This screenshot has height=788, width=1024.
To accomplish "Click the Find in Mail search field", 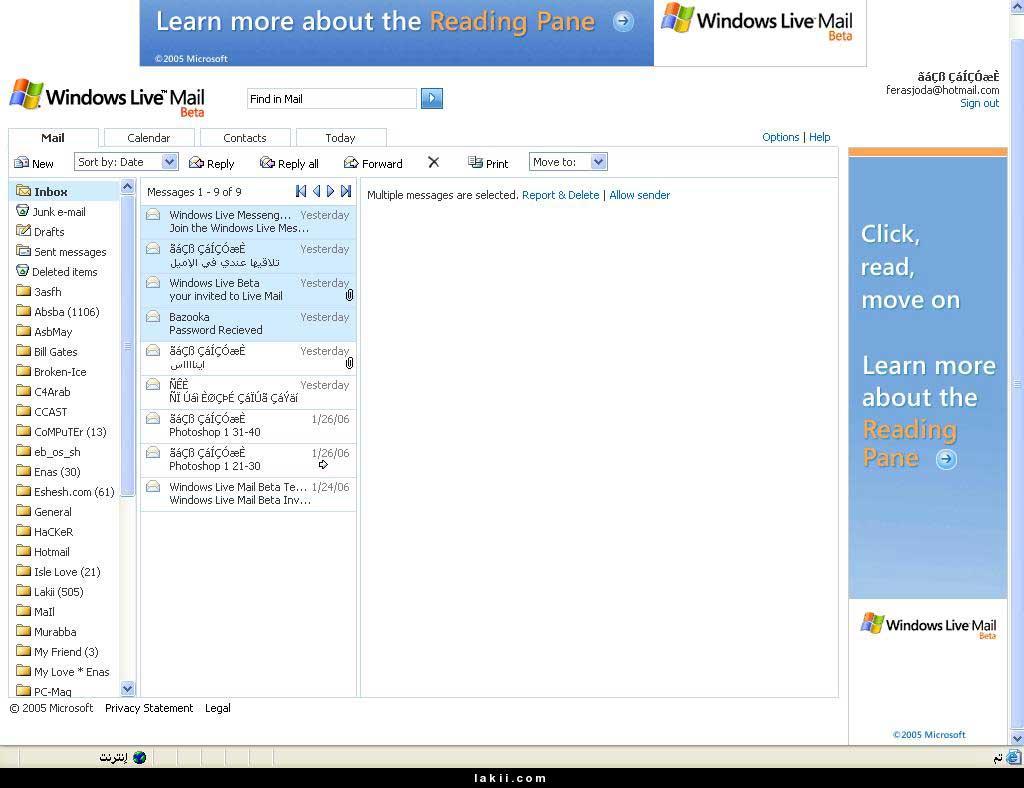I will [x=332, y=99].
